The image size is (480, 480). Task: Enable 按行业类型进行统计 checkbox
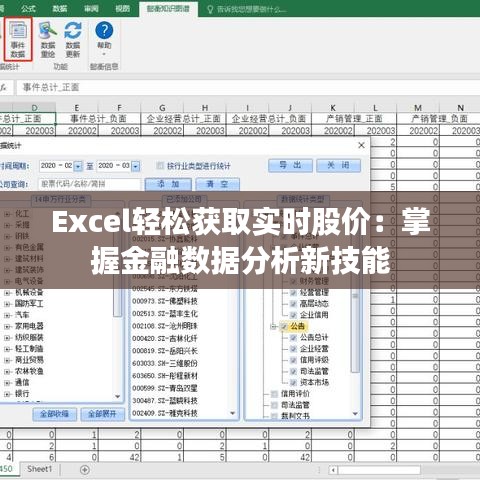click(x=160, y=166)
